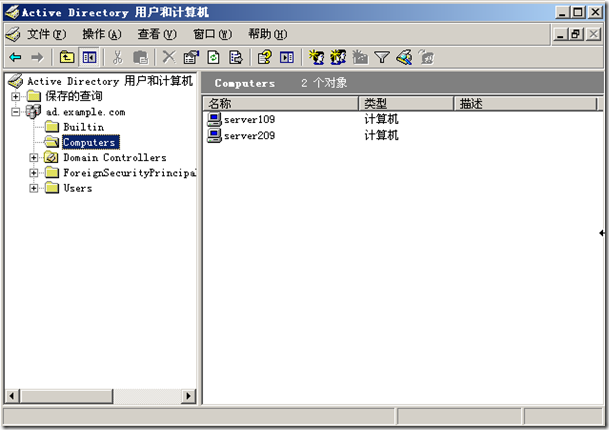Open the 操作(A) menu
Image resolution: width=609 pixels, height=430 pixels.
[x=102, y=34]
